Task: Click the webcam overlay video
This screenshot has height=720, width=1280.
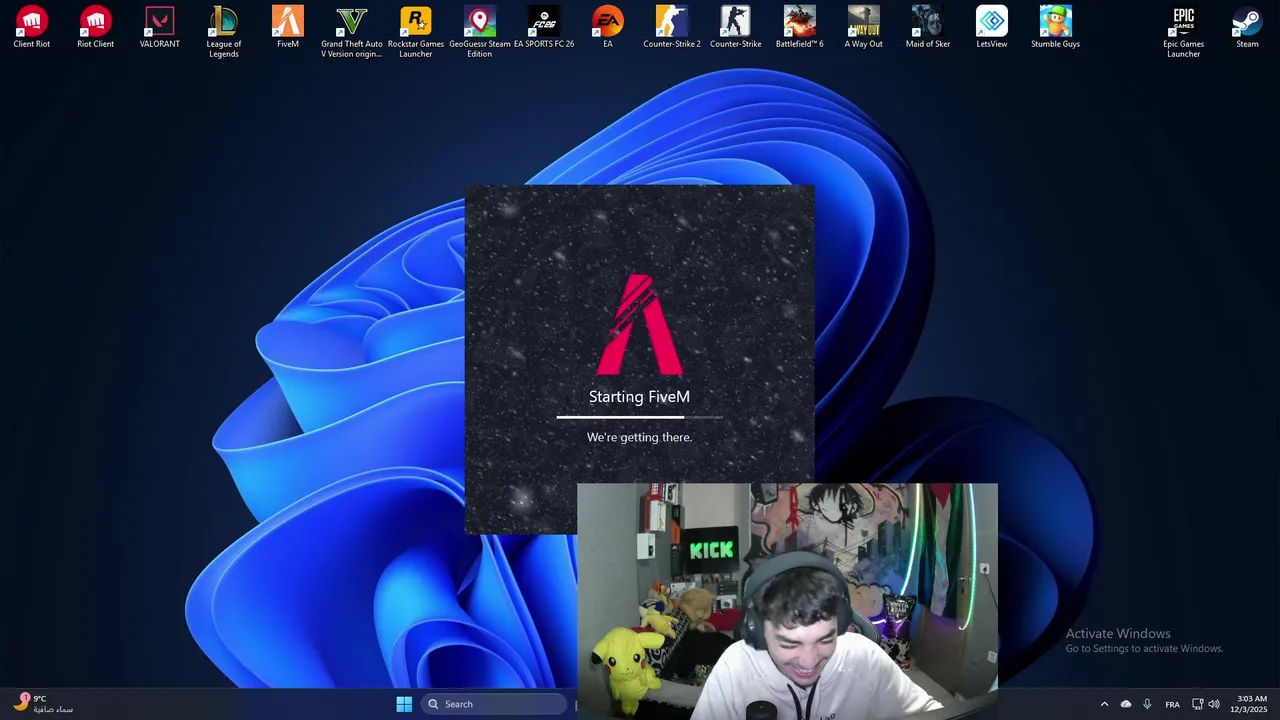Action: pyautogui.click(x=787, y=601)
